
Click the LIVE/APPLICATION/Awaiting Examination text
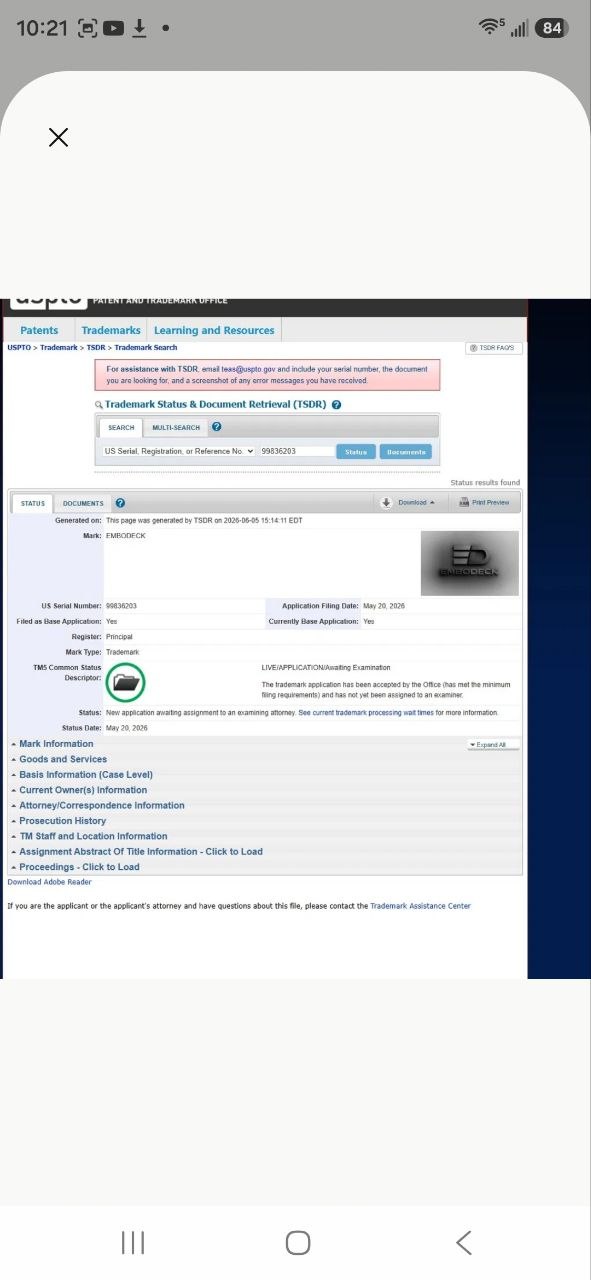[x=326, y=667]
